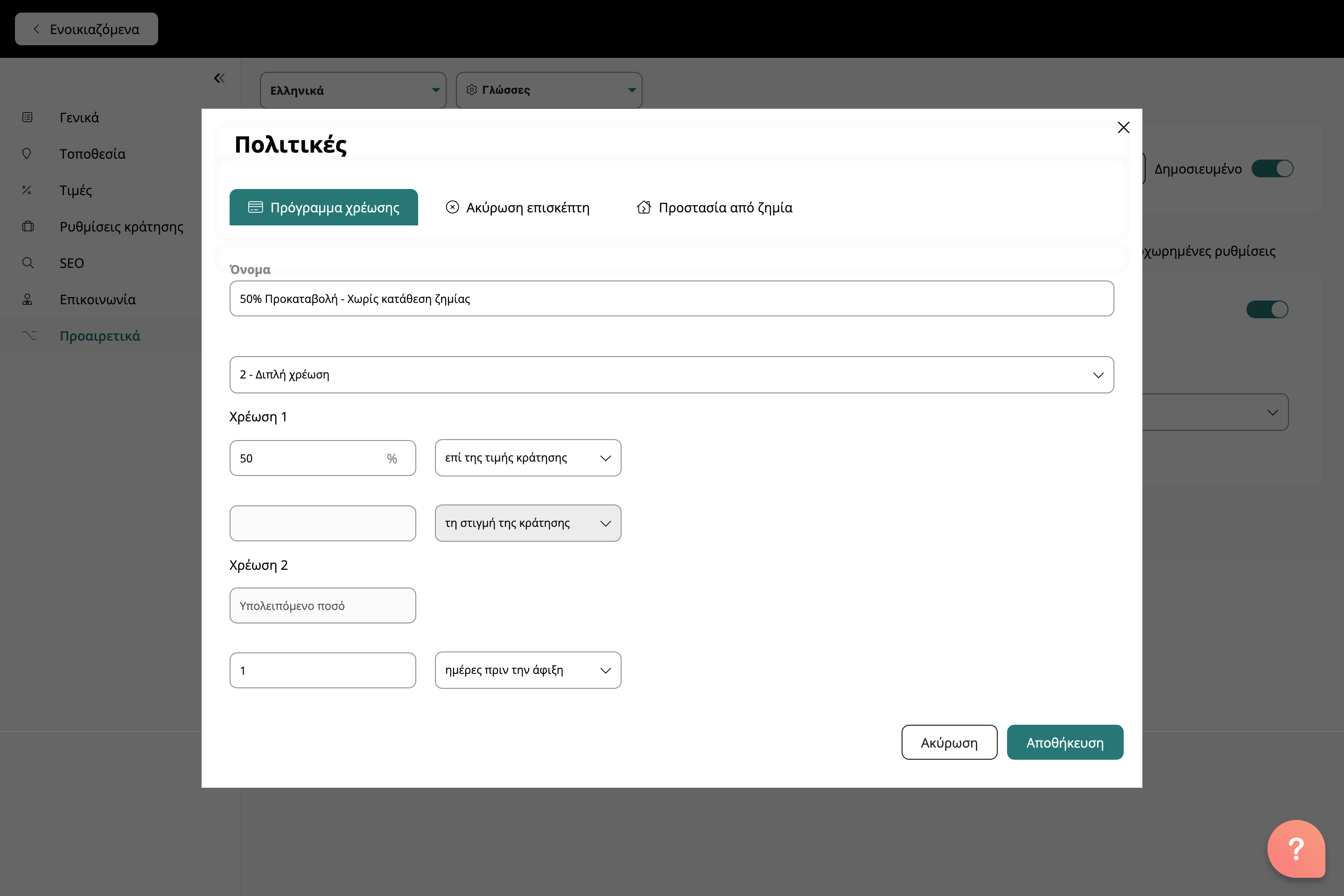The width and height of the screenshot is (1344, 896).
Task: Open the επί της τιμής κράτησης dropdown
Action: click(x=527, y=458)
